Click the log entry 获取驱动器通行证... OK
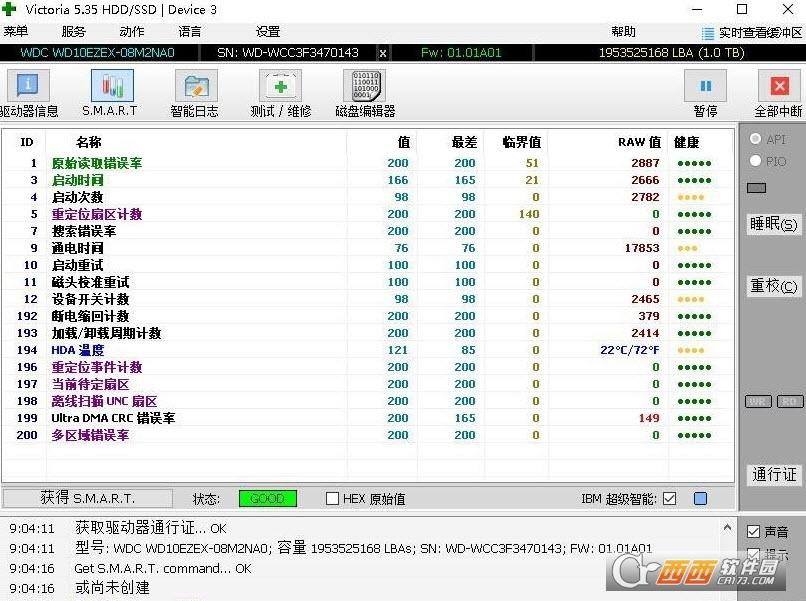 (151, 528)
